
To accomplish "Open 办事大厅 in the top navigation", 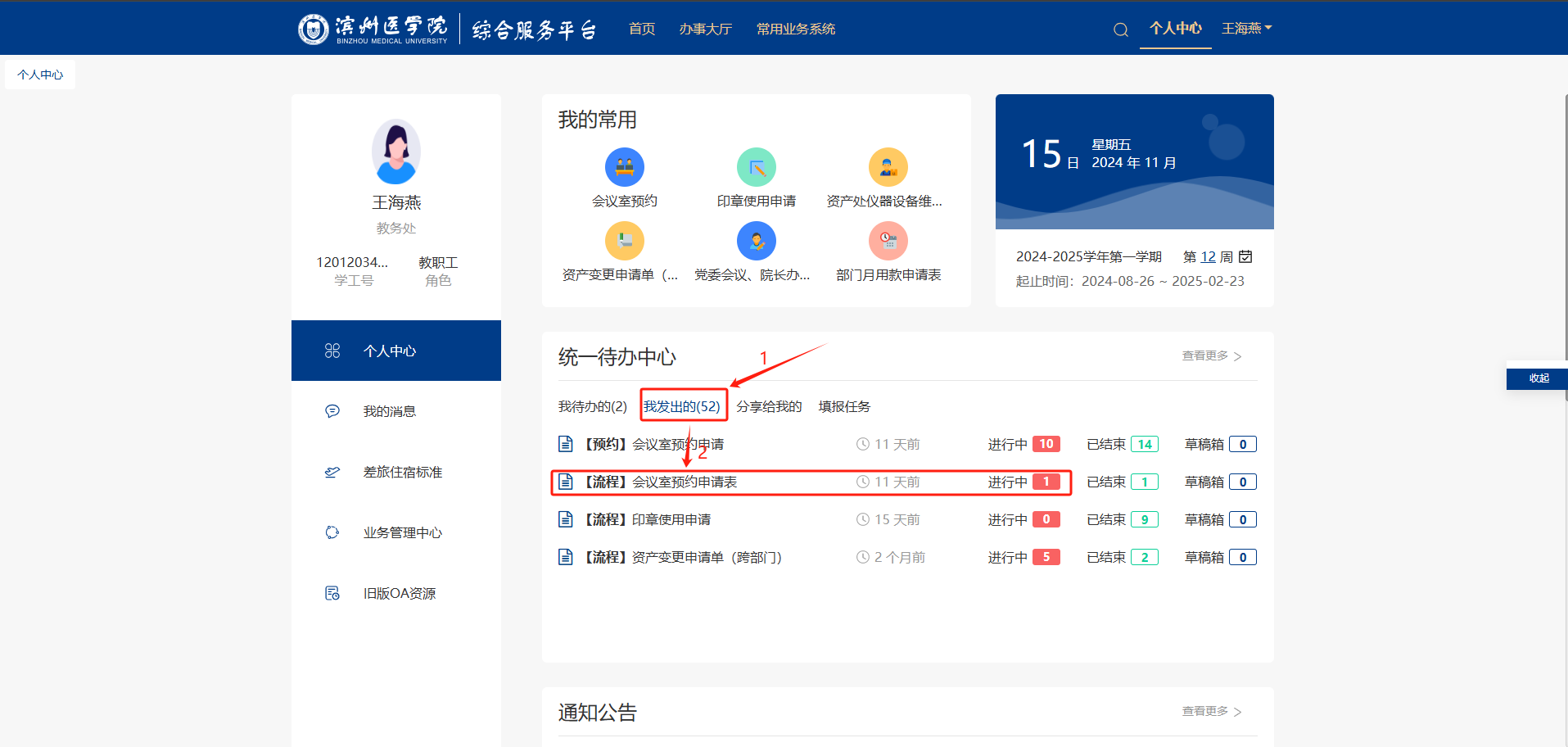I will pyautogui.click(x=706, y=29).
